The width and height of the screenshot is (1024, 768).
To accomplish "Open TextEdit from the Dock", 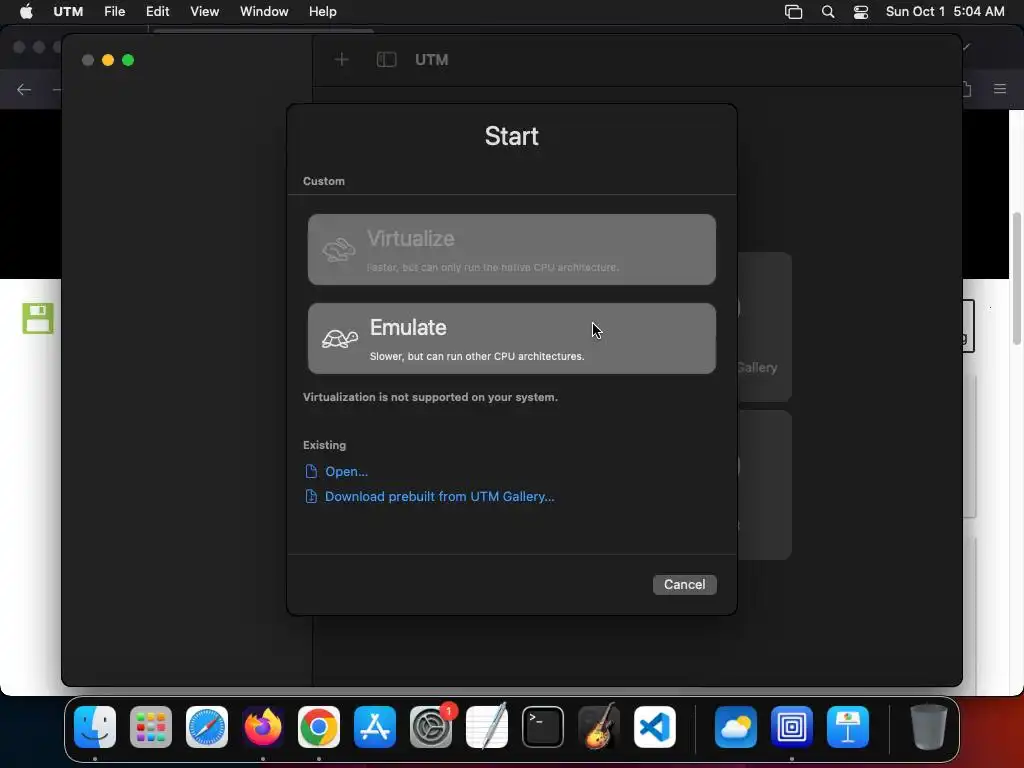I will click(x=487, y=727).
